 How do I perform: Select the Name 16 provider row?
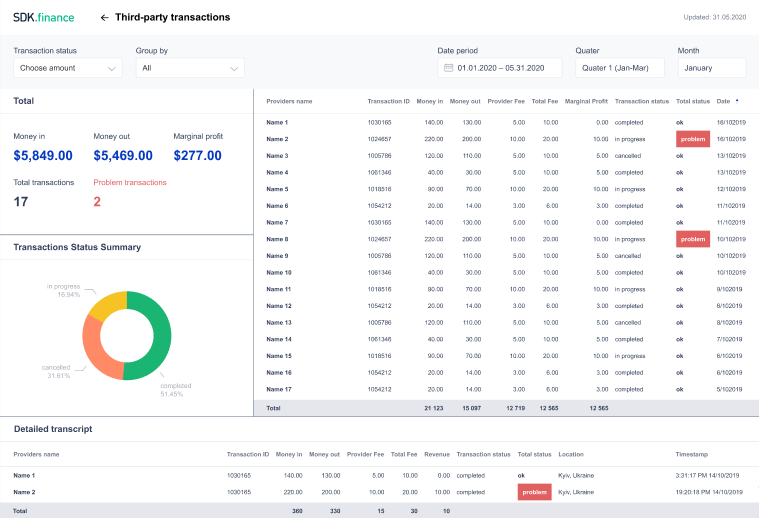tap(506, 373)
